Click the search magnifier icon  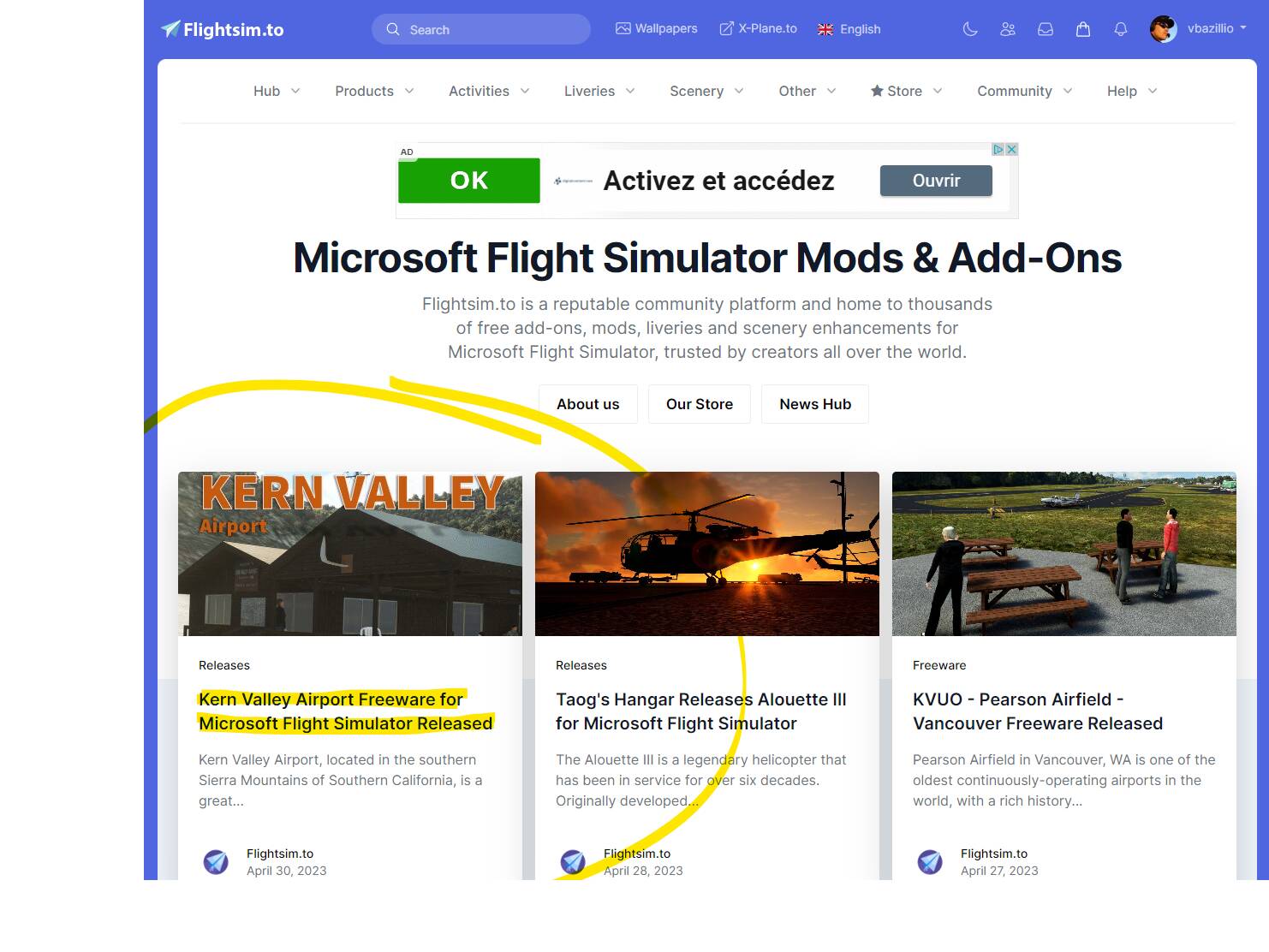(x=393, y=29)
